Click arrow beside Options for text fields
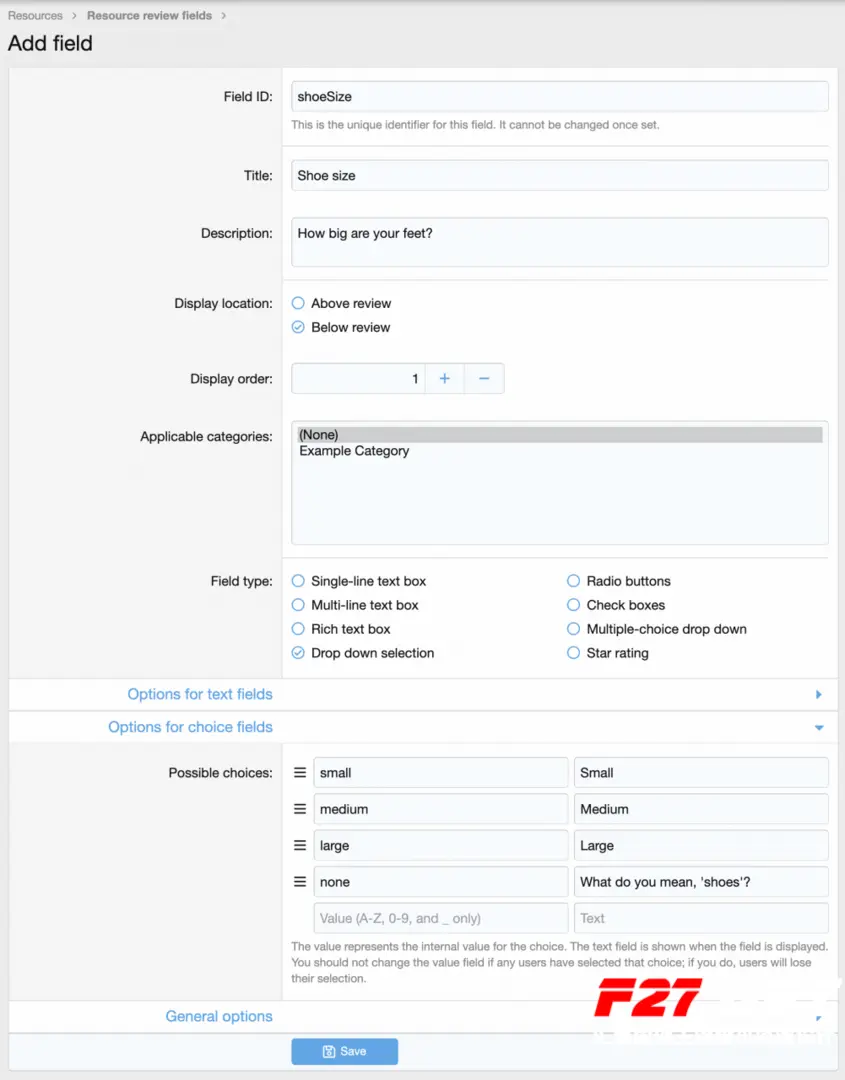 pyautogui.click(x=819, y=694)
